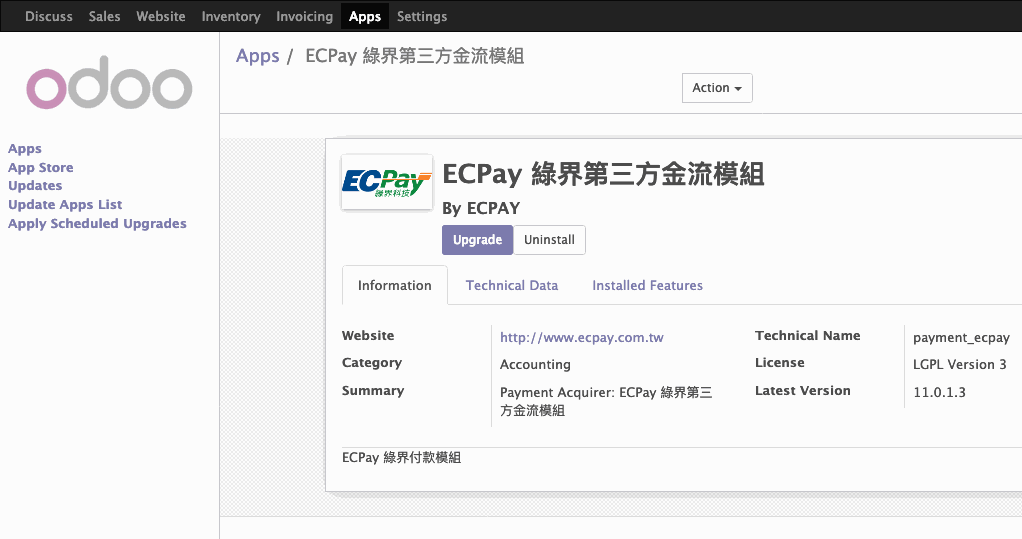This screenshot has height=539, width=1022.
Task: Click the License field label
Action: tap(780, 363)
